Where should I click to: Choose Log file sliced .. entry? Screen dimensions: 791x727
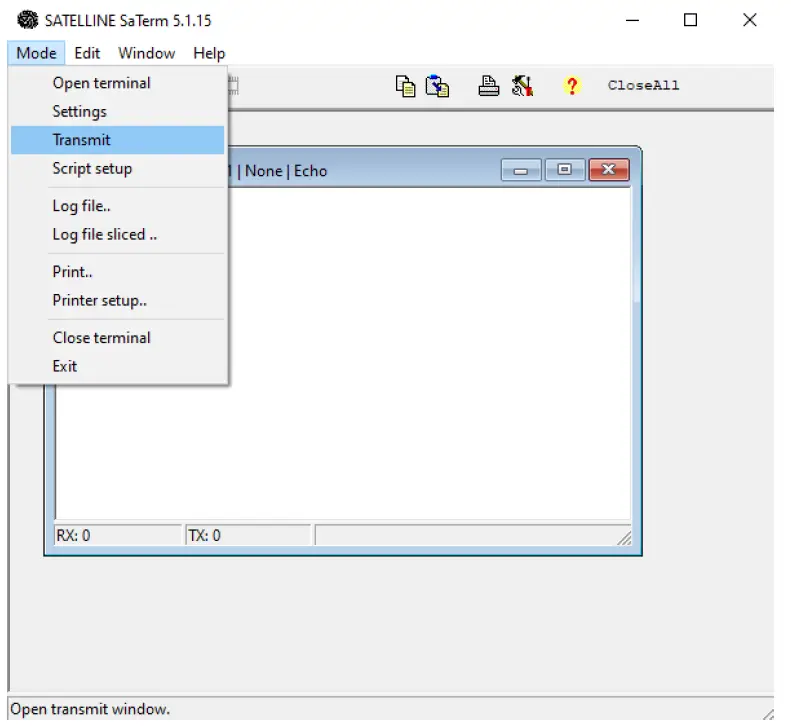point(118,235)
